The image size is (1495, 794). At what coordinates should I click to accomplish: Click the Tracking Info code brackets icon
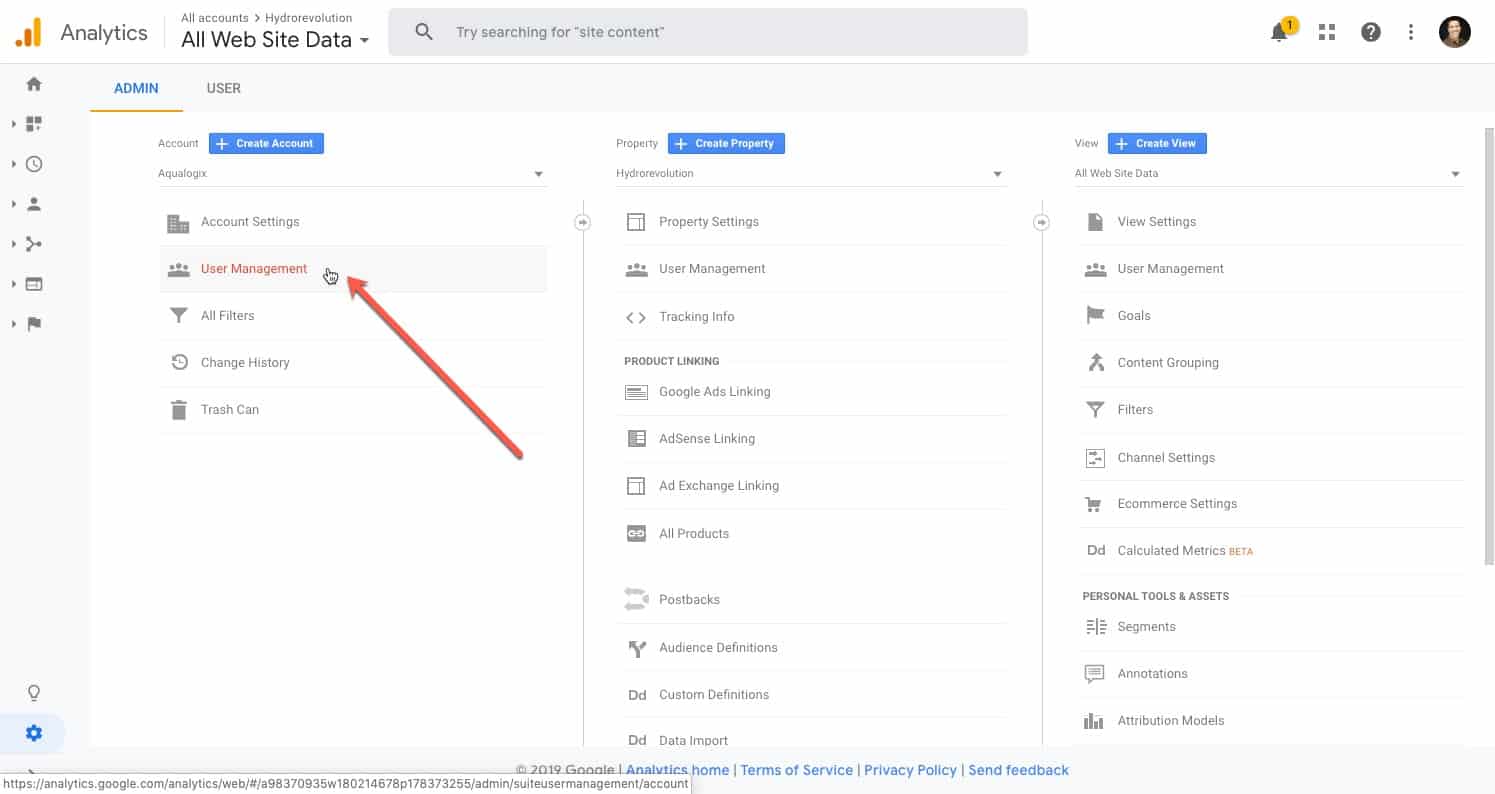coord(636,317)
